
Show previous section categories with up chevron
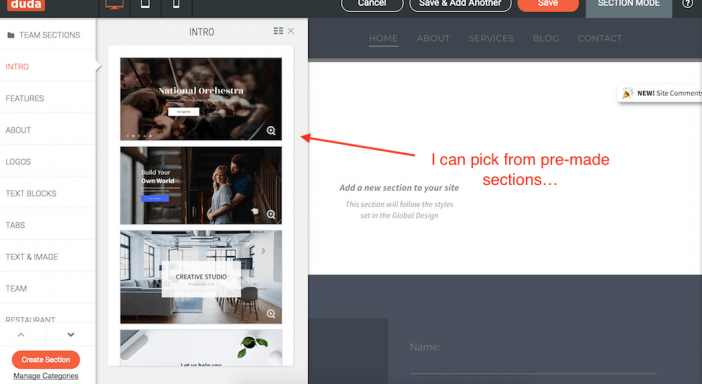point(21,334)
